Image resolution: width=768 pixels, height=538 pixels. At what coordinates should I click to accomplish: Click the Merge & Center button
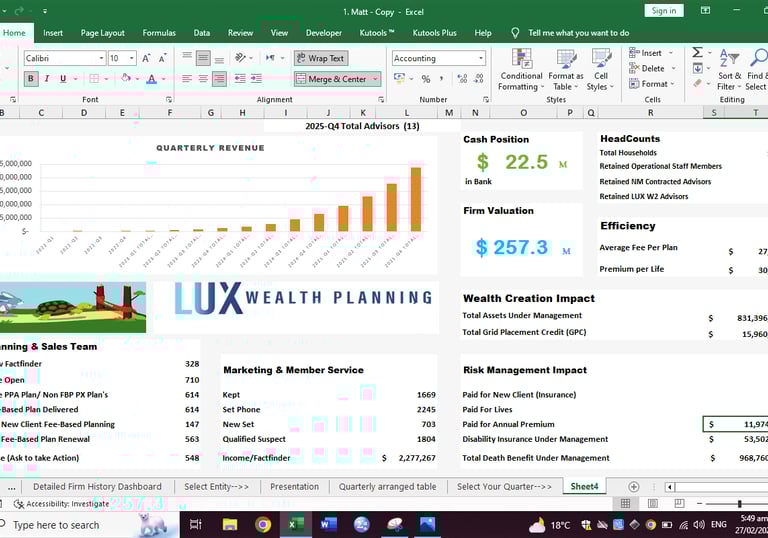point(332,79)
